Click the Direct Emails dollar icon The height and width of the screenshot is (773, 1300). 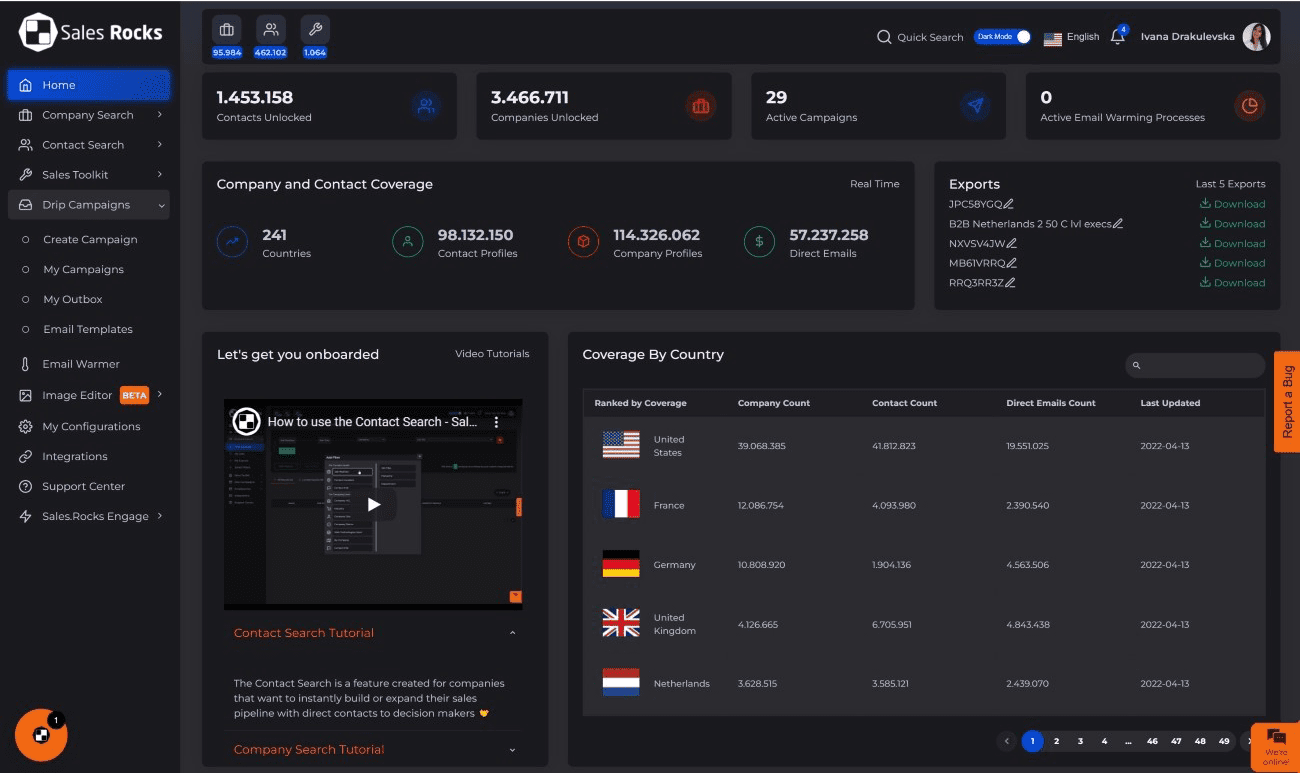(x=759, y=242)
